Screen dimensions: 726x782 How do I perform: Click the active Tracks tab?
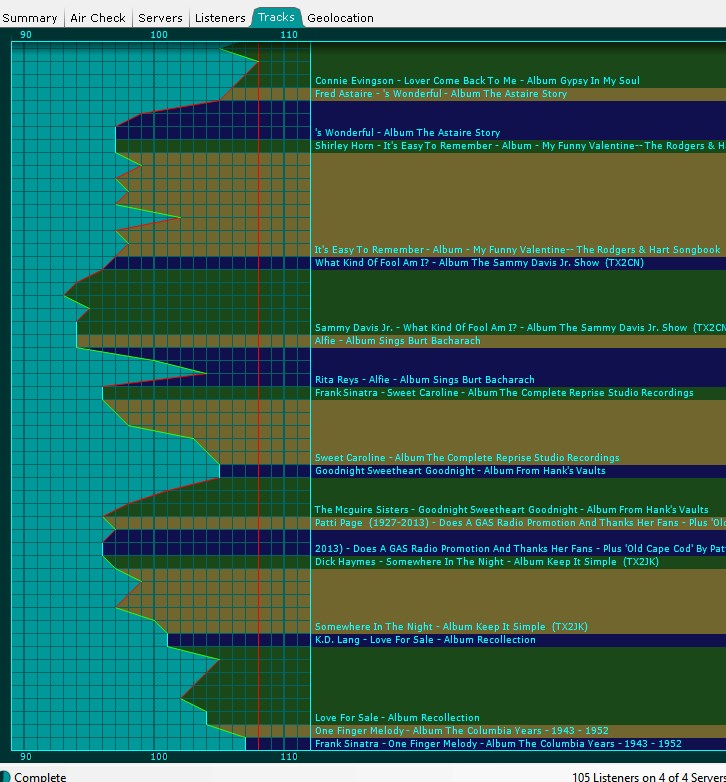click(x=276, y=17)
